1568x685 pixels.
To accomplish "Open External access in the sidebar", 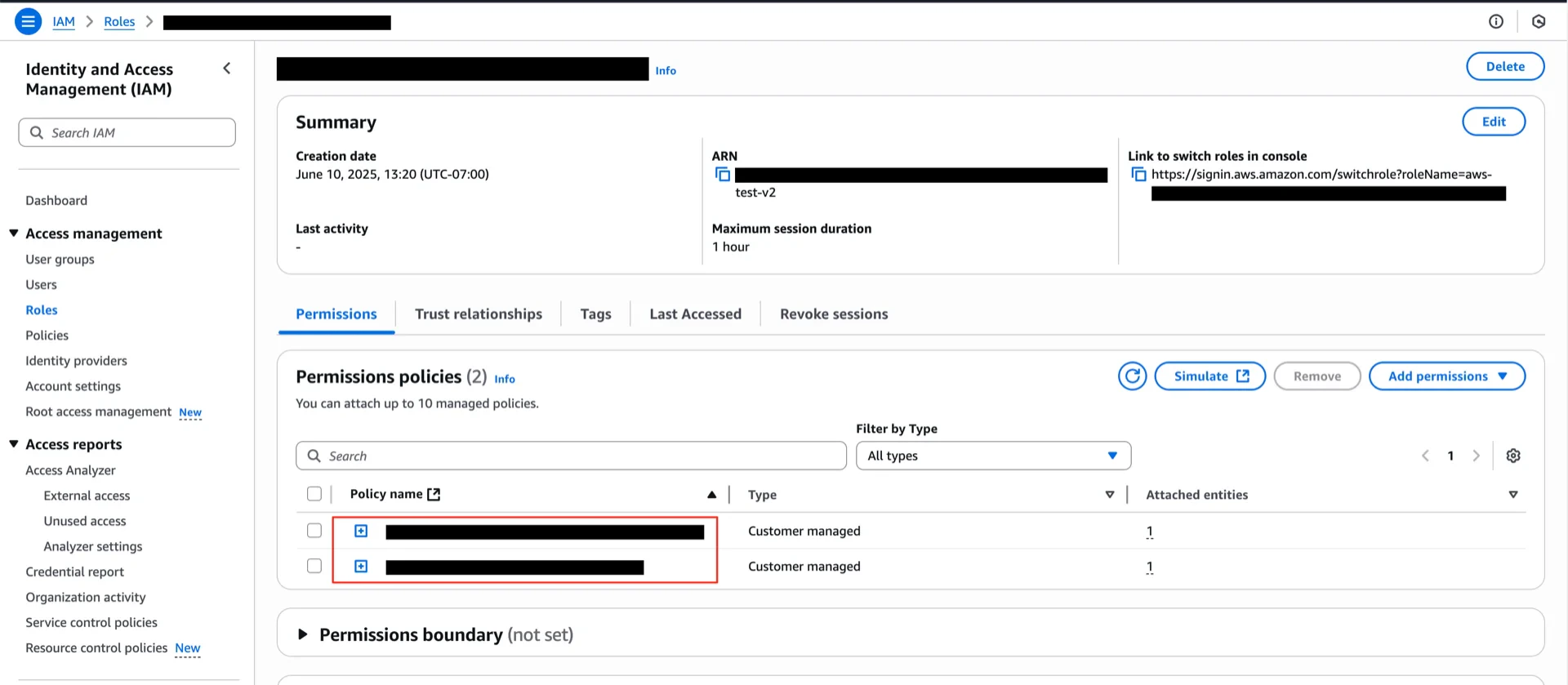I will click(x=87, y=496).
